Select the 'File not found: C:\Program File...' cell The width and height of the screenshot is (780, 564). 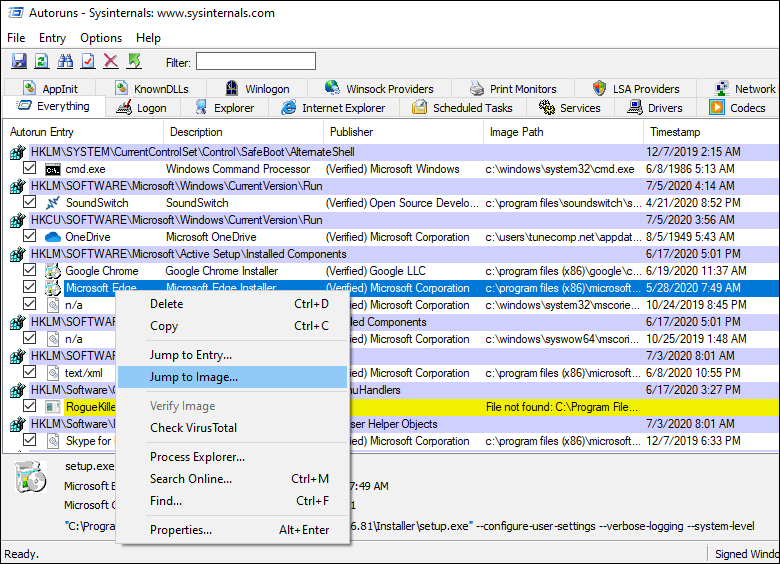pyautogui.click(x=562, y=407)
